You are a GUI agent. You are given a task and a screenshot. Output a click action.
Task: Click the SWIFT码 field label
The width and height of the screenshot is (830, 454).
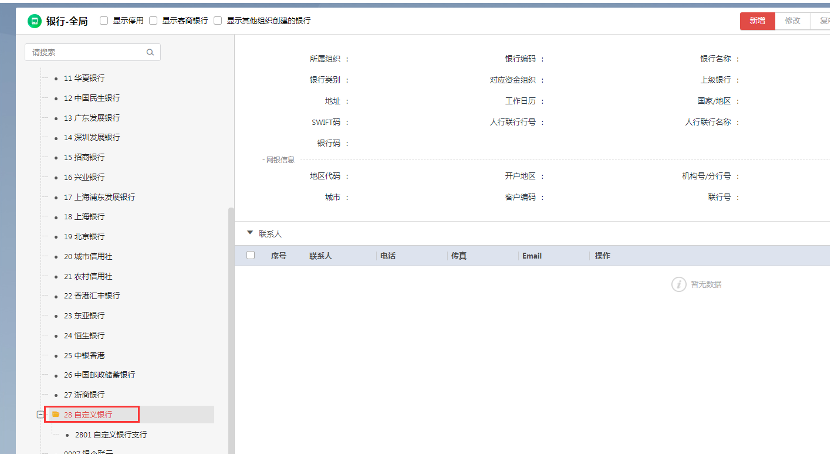pos(326,122)
